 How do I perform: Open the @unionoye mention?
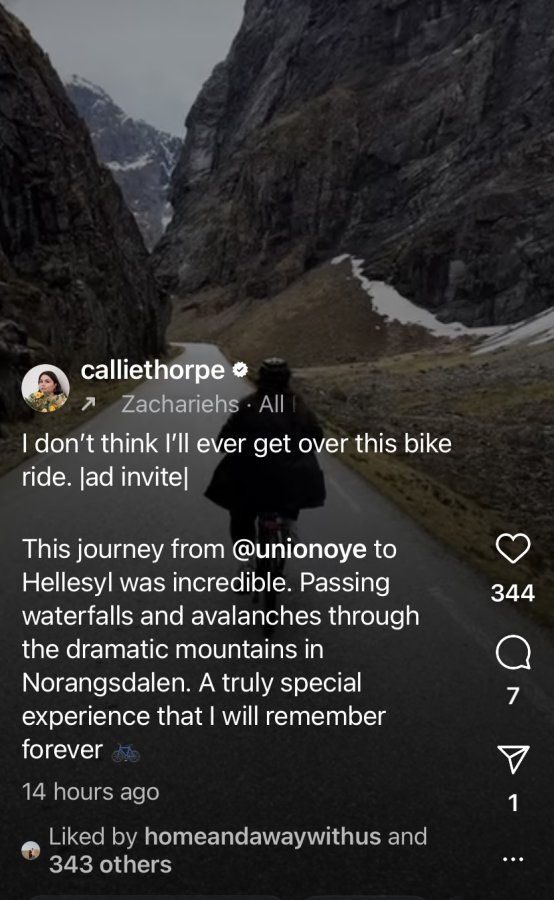[299, 549]
